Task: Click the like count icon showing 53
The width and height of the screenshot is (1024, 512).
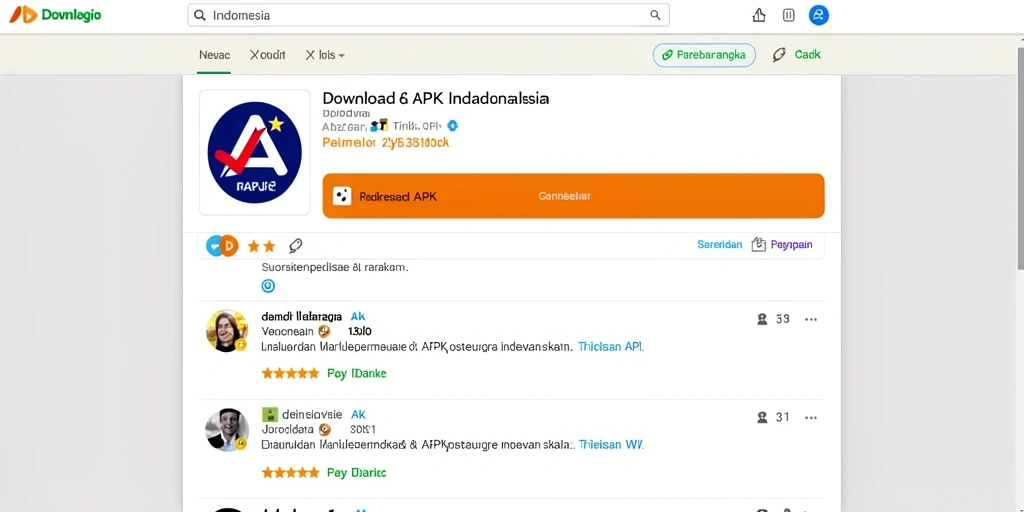Action: click(x=761, y=319)
